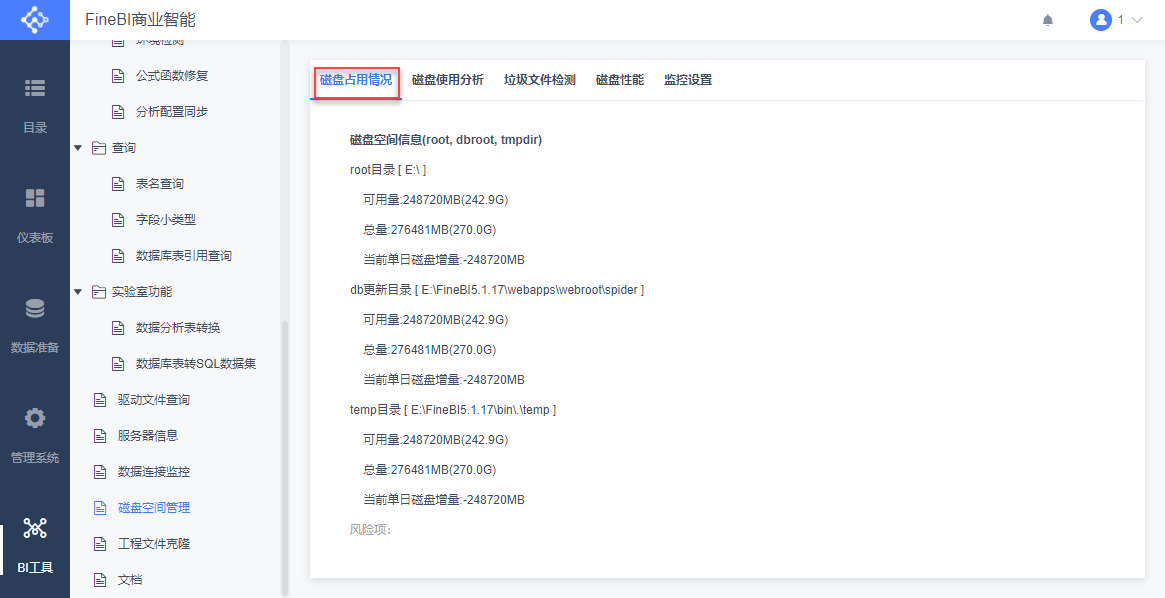Open 文档 tree item

[x=130, y=579]
